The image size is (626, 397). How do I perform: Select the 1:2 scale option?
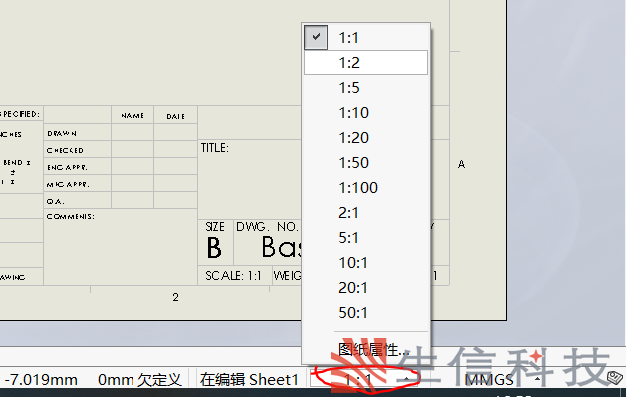(366, 63)
